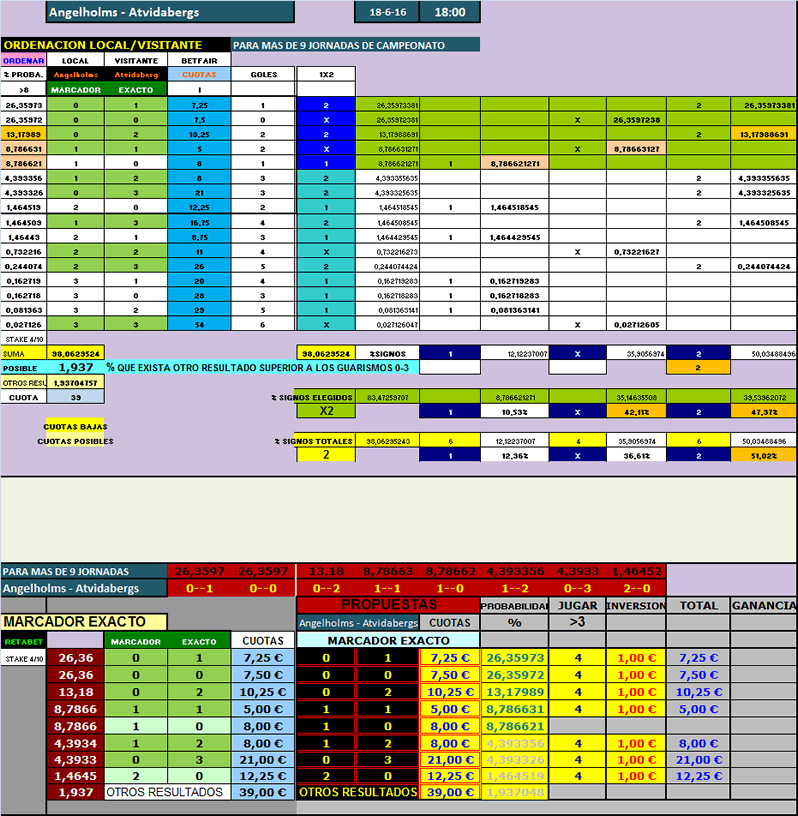Click the pink ORDENAR cell

tap(23, 60)
